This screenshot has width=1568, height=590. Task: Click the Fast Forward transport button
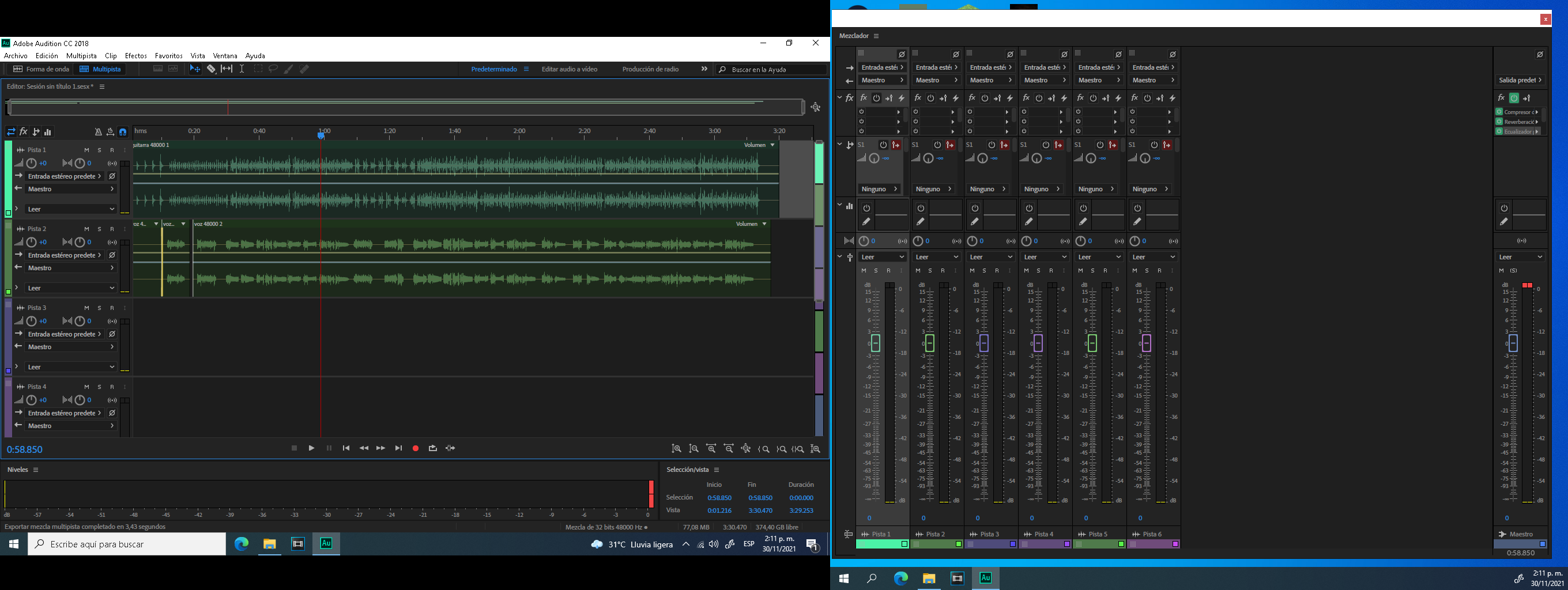pos(381,448)
